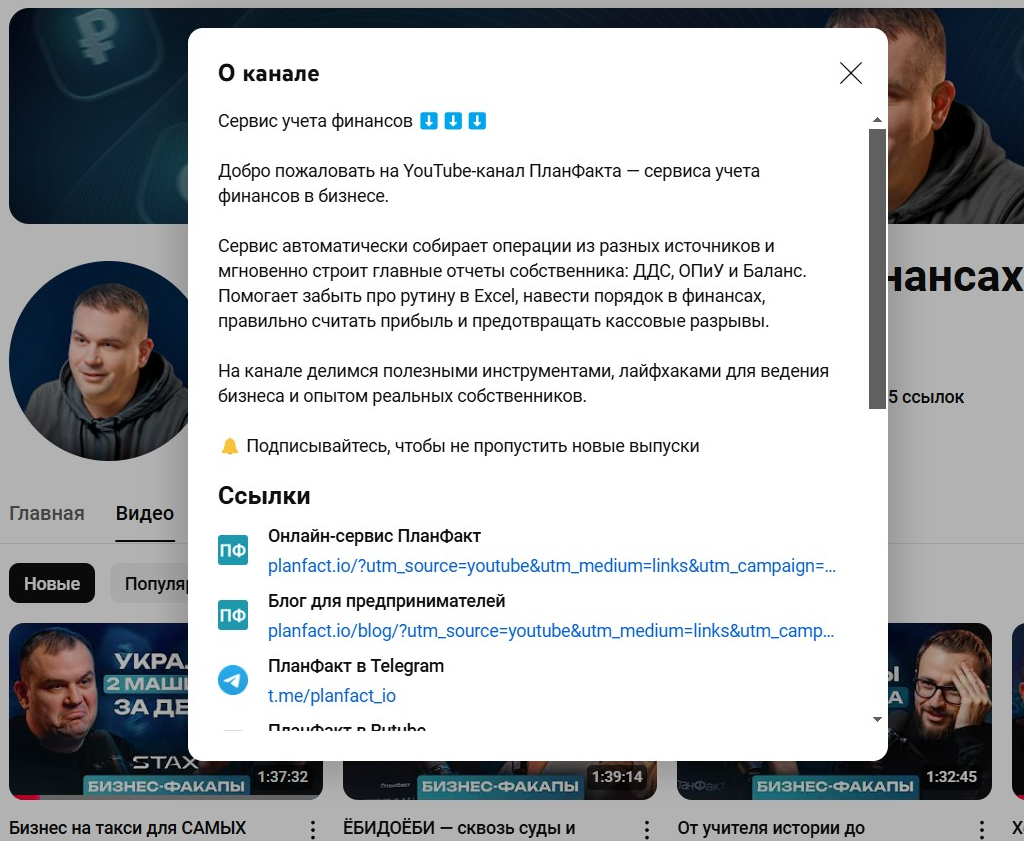Open the three-dot menu on От учителя истории video
Image resolution: width=1024 pixels, height=841 pixels.
tap(980, 828)
